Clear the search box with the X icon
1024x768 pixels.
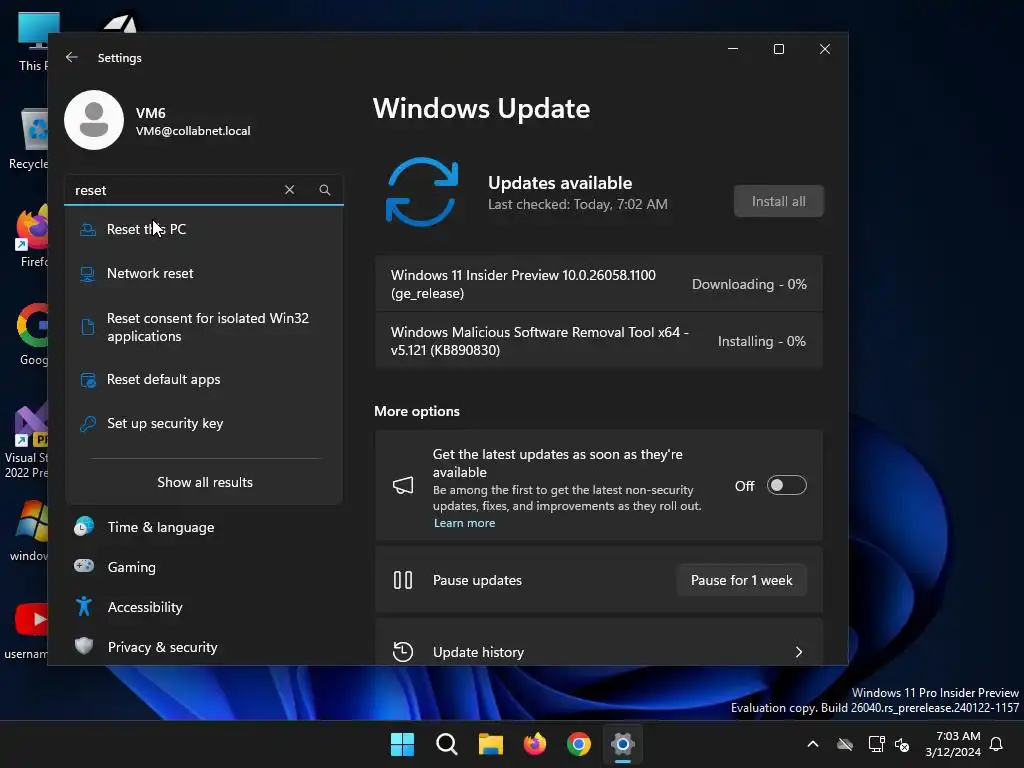click(289, 189)
